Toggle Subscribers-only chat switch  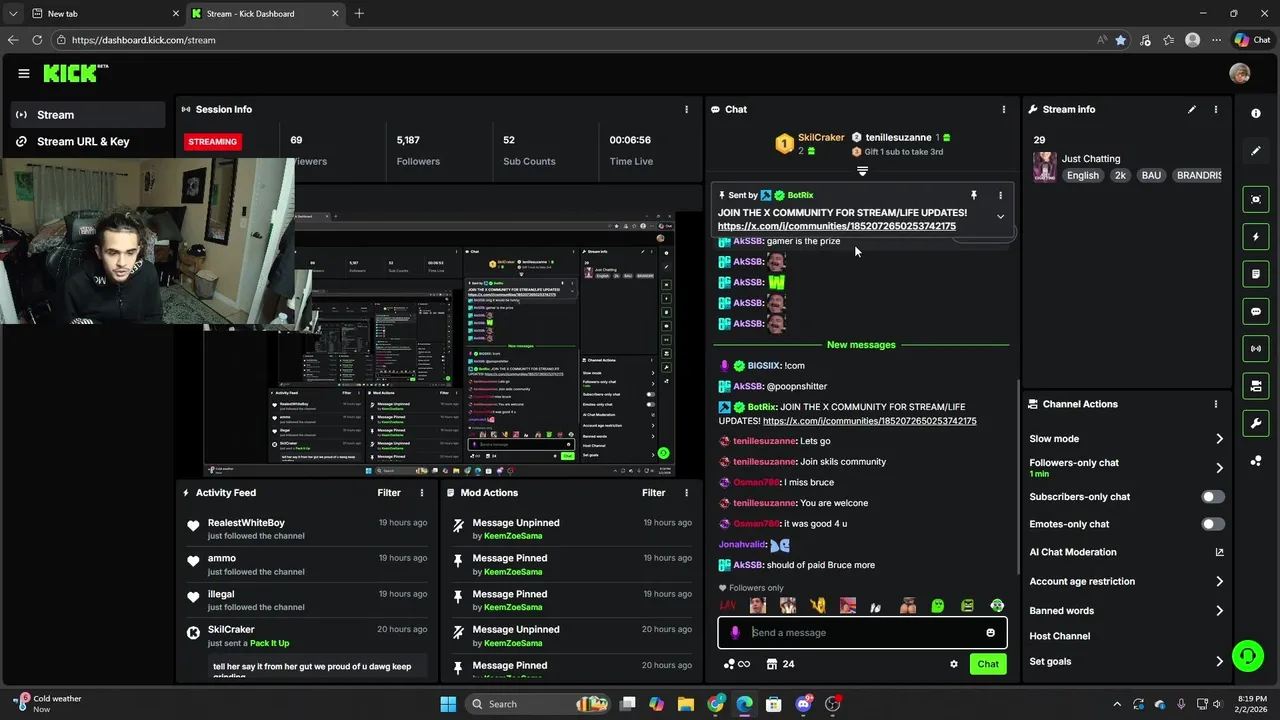click(x=1212, y=497)
